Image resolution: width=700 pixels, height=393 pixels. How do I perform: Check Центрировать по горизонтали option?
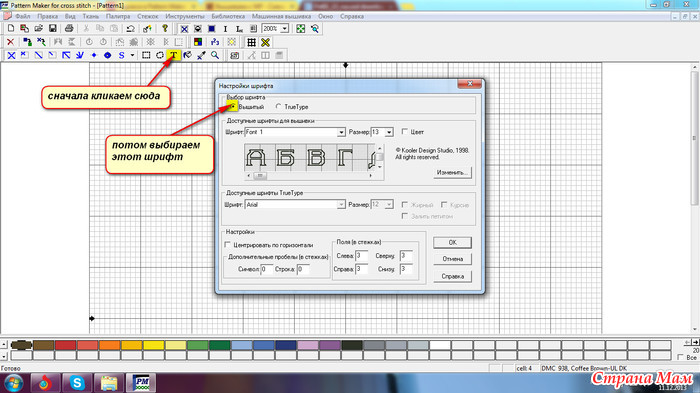coord(228,245)
